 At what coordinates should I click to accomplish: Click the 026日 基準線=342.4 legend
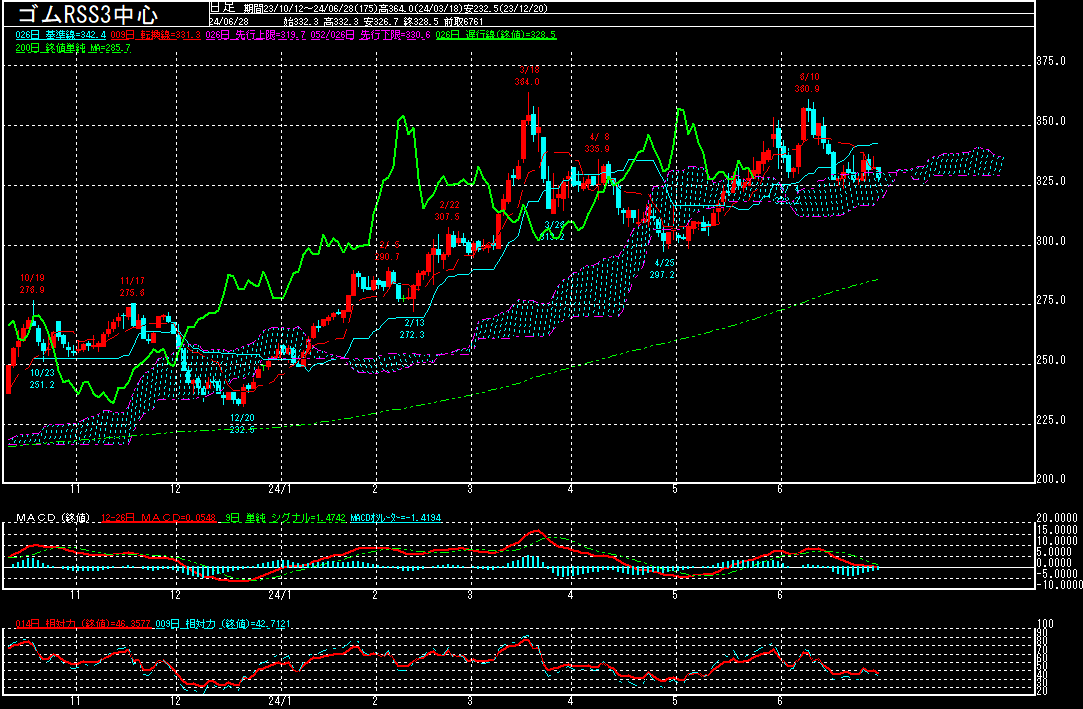tap(61, 35)
